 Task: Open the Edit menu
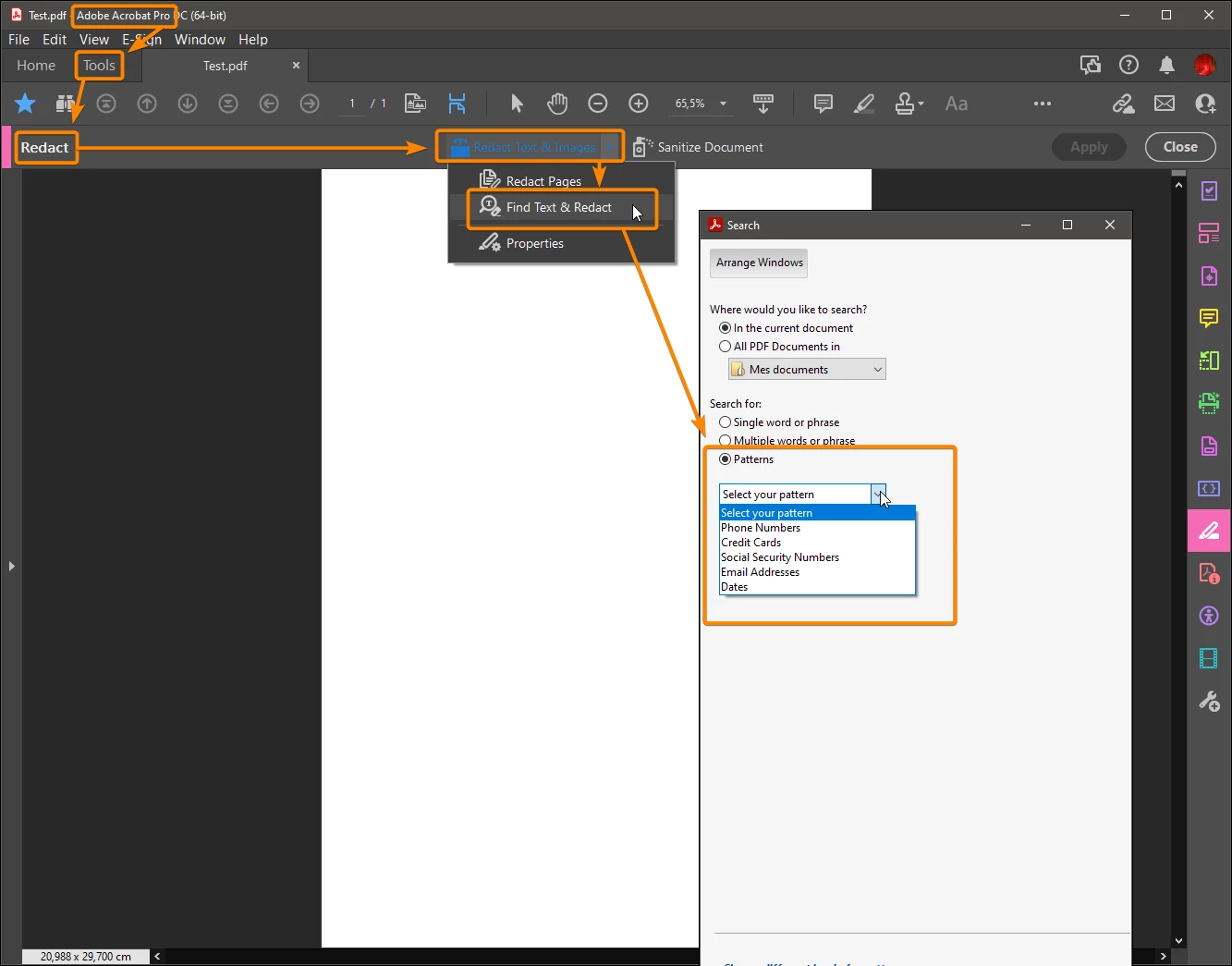coord(55,40)
